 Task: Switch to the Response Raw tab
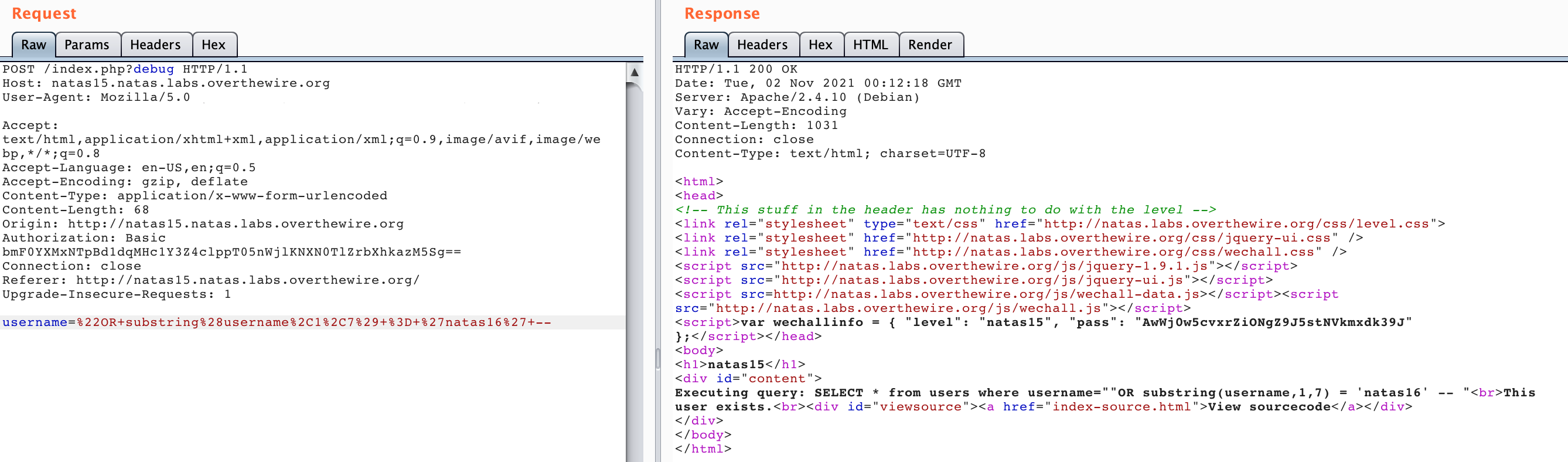coord(706,45)
